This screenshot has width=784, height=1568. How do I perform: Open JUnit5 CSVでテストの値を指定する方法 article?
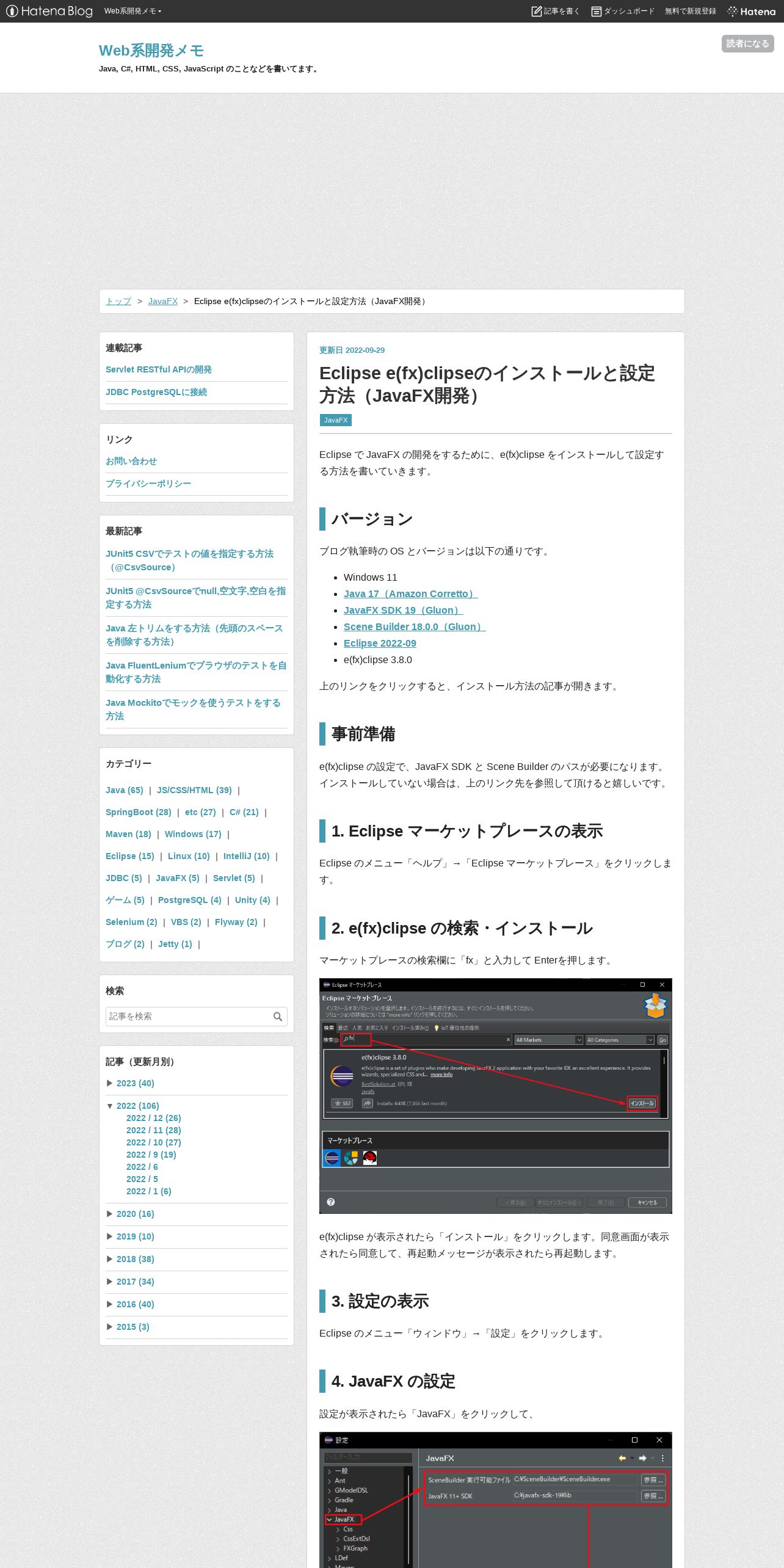[190, 561]
